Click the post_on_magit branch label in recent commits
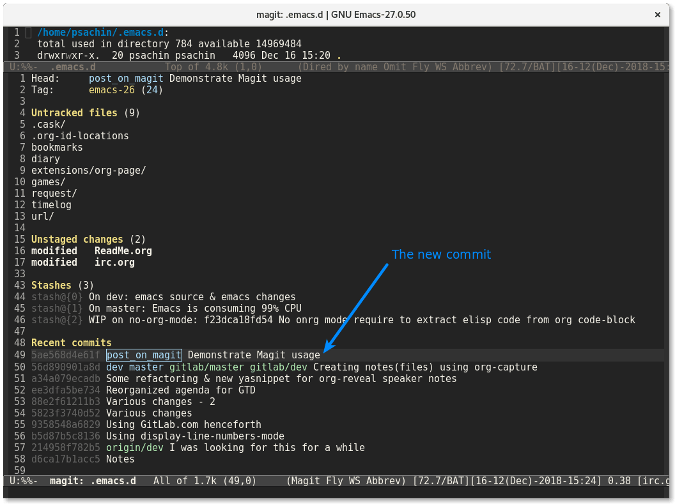The width and height of the screenshot is (675, 504). point(144,355)
